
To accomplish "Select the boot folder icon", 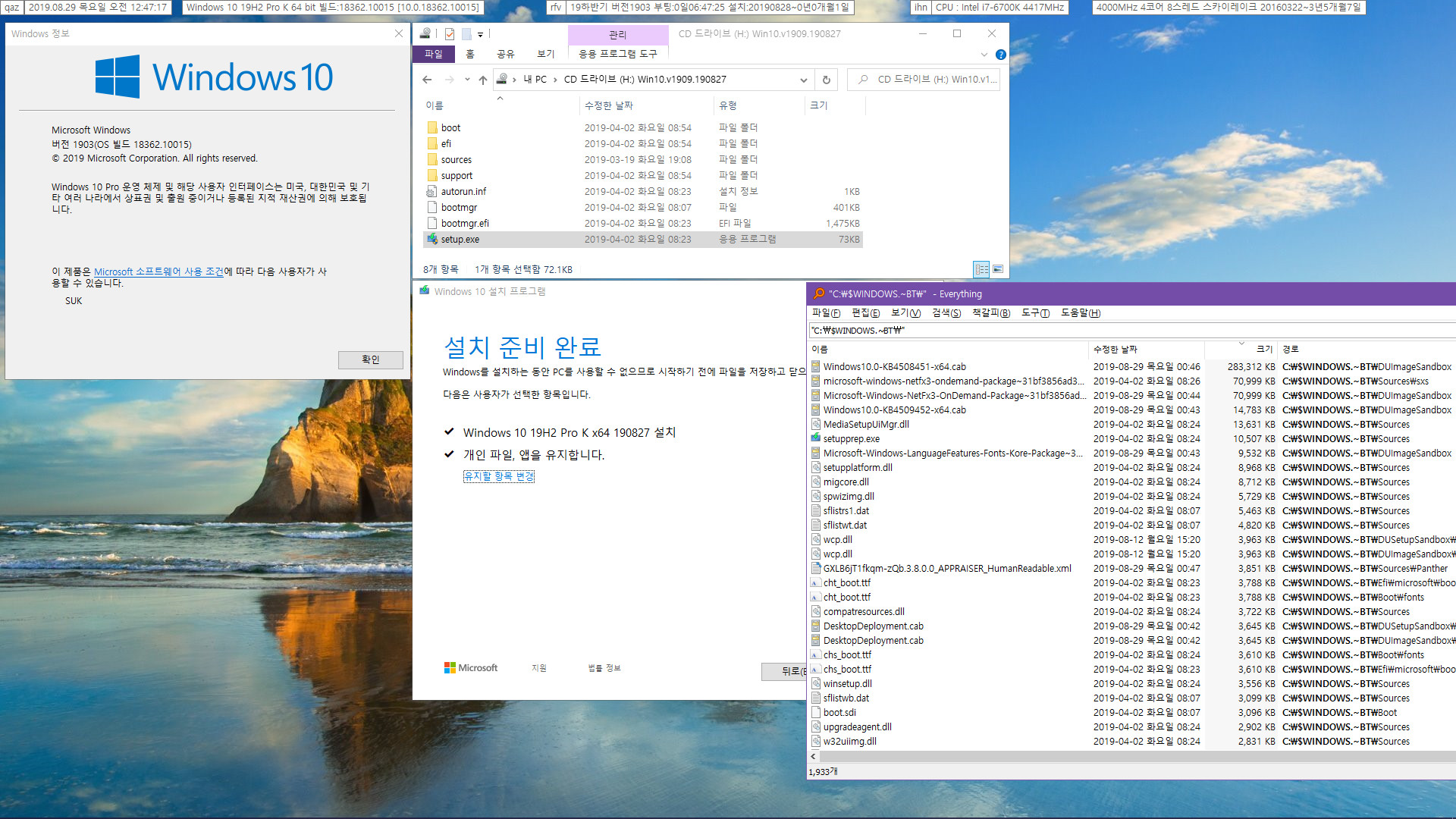I will coord(432,127).
